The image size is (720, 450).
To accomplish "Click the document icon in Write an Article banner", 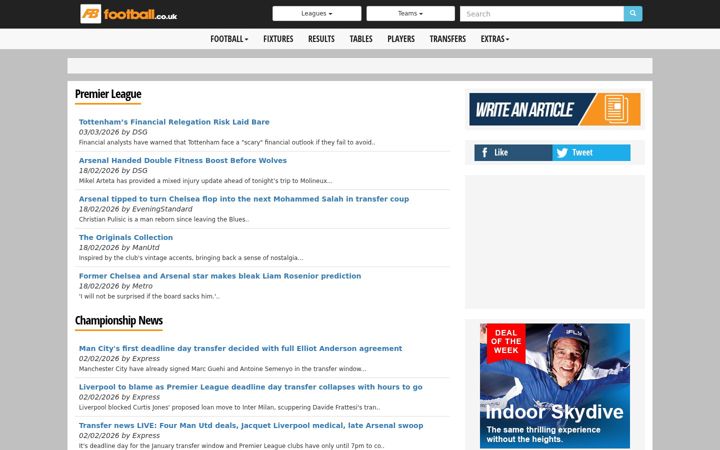I will (x=616, y=109).
